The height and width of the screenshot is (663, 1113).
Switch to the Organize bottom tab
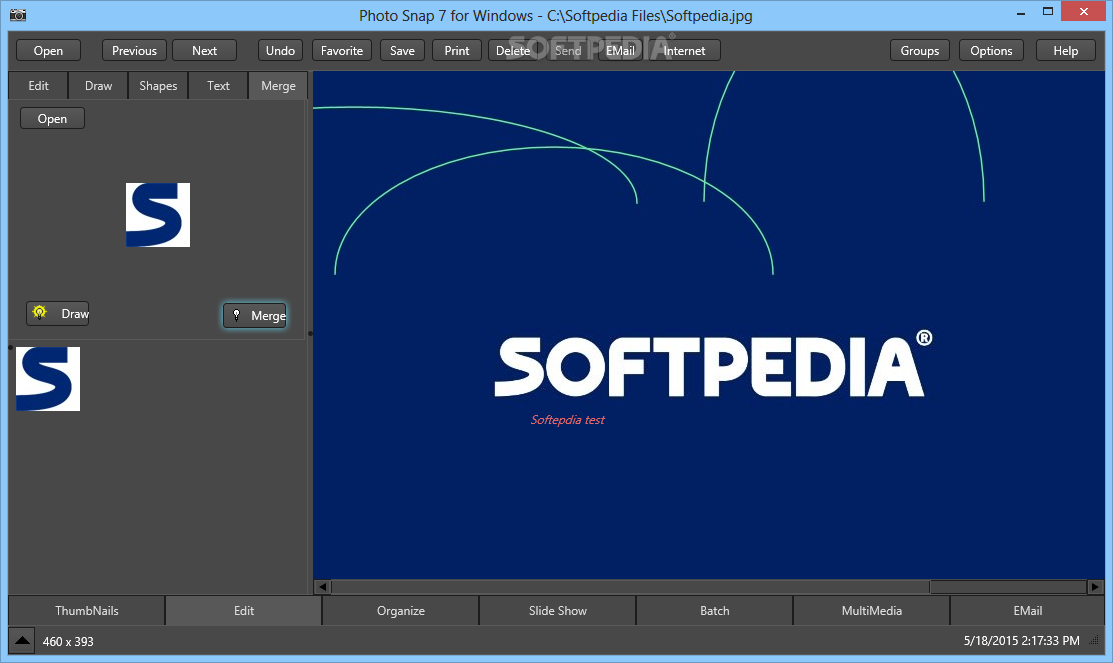click(400, 610)
